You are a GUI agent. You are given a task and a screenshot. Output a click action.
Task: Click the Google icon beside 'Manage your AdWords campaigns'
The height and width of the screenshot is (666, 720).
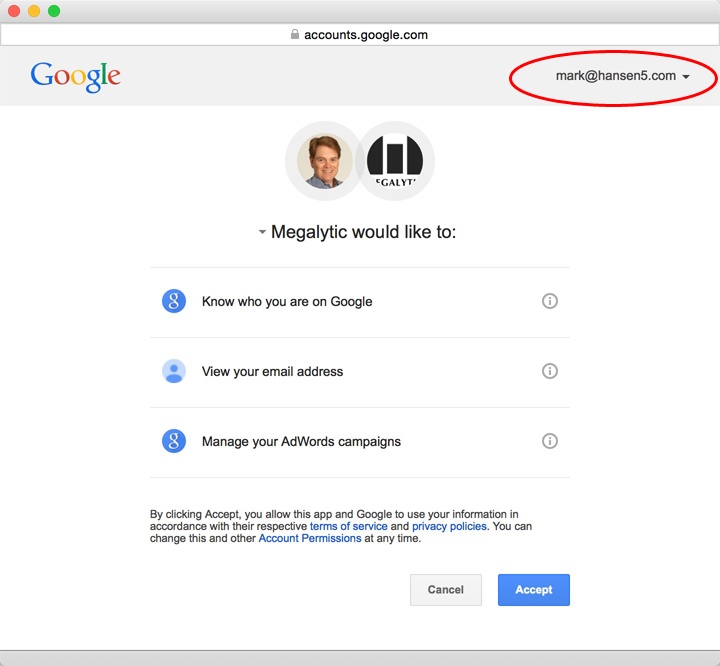click(174, 441)
